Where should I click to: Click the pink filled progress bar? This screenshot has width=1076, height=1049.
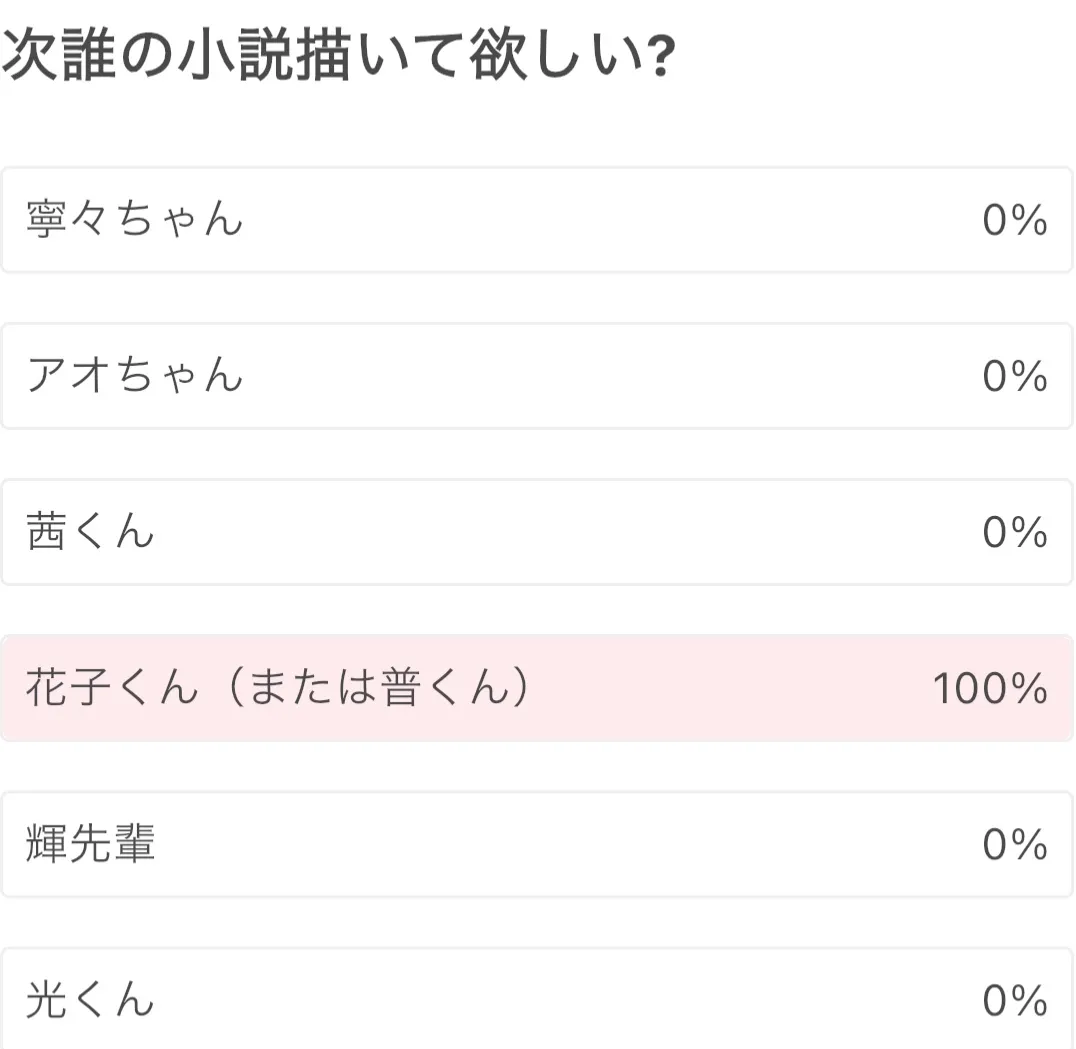(537, 688)
